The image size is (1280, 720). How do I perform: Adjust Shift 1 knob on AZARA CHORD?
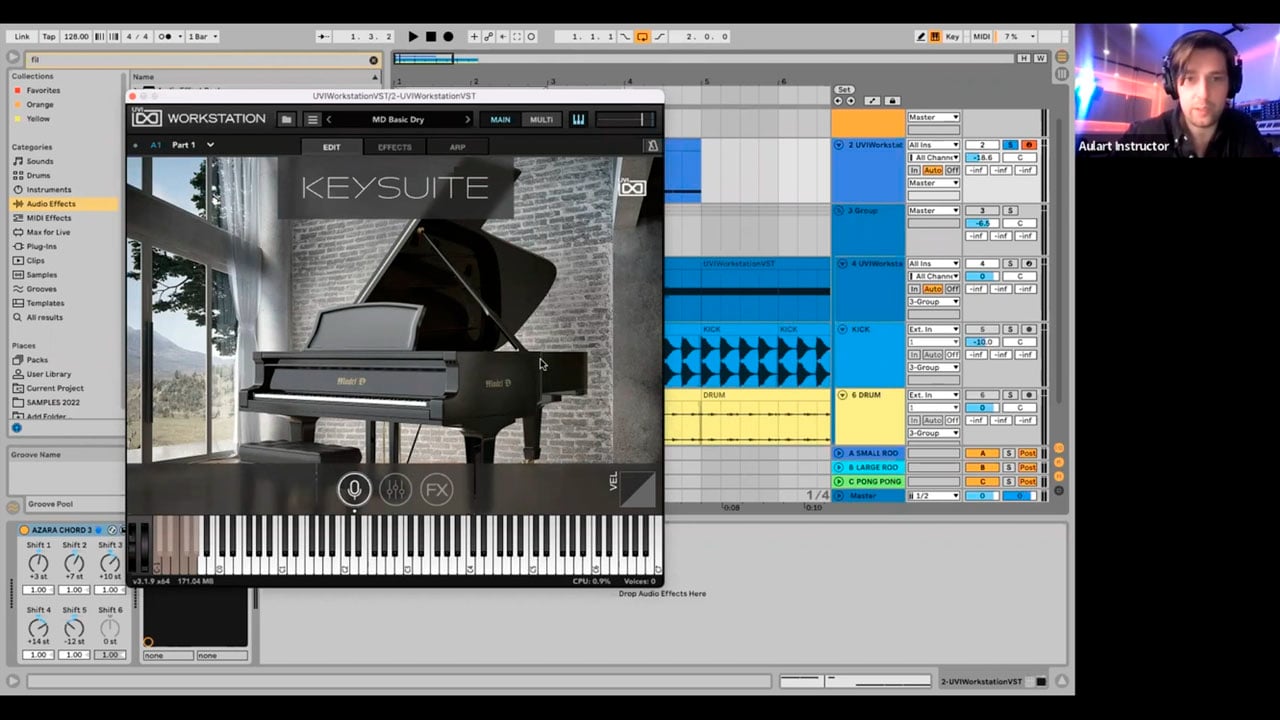(x=38, y=563)
